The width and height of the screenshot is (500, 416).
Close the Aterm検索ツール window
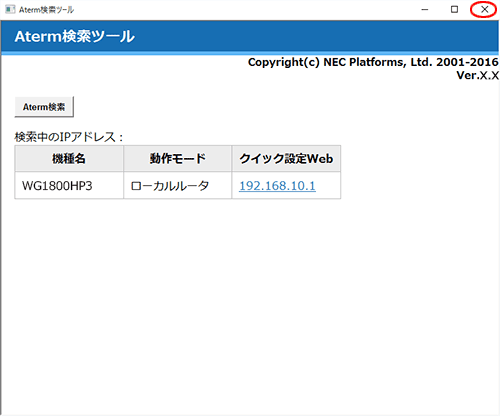point(484,9)
